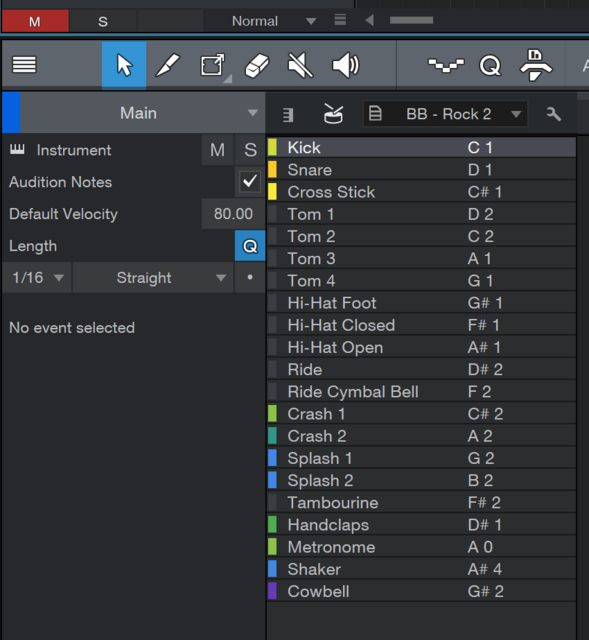
Task: Select the Arrow tool
Action: pos(124,64)
